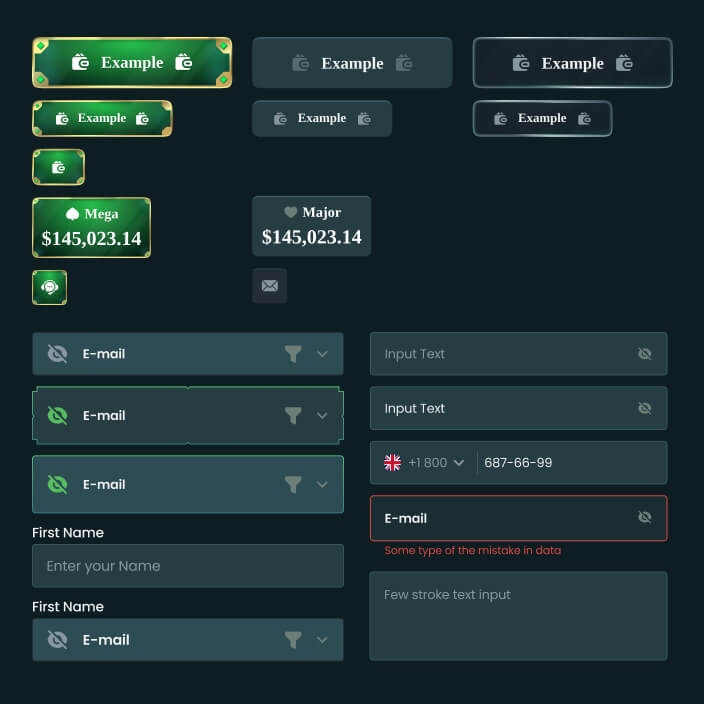
Task: Click funnel filter icon in notched-frame E-mail dropdown
Action: click(x=293, y=415)
